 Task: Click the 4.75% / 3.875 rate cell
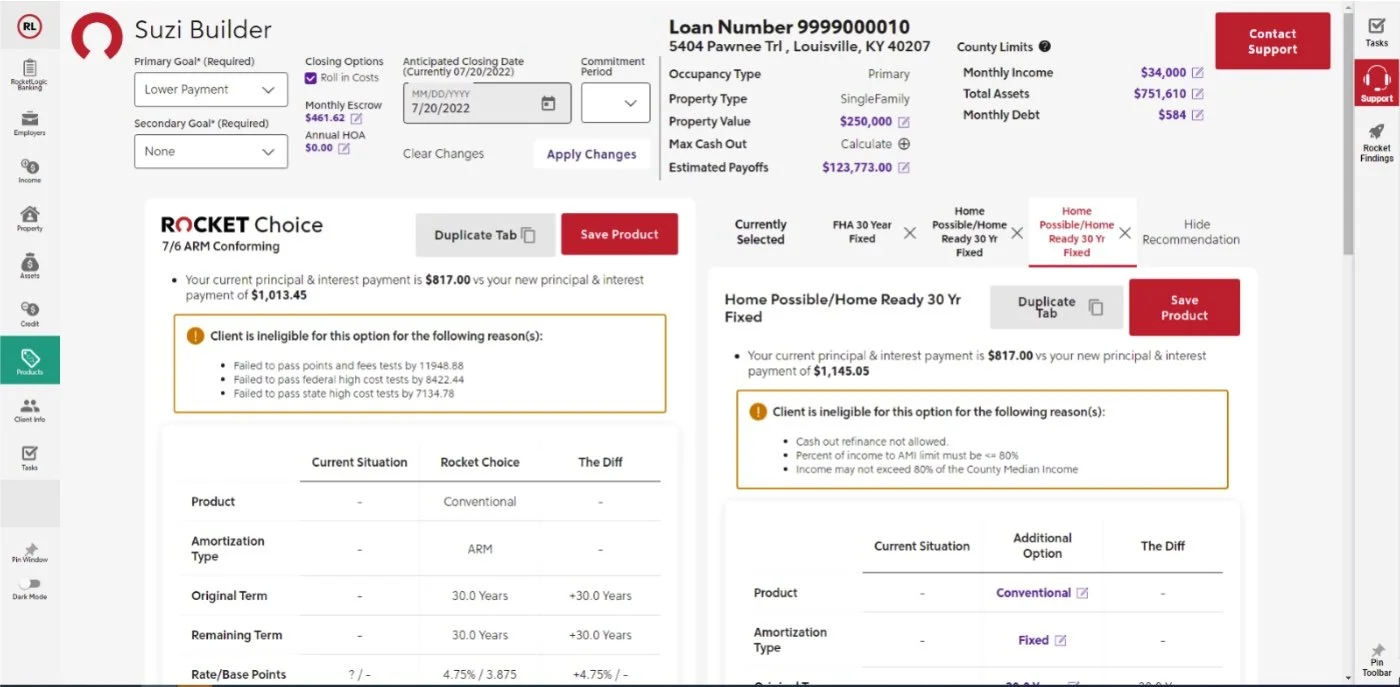[x=480, y=675]
